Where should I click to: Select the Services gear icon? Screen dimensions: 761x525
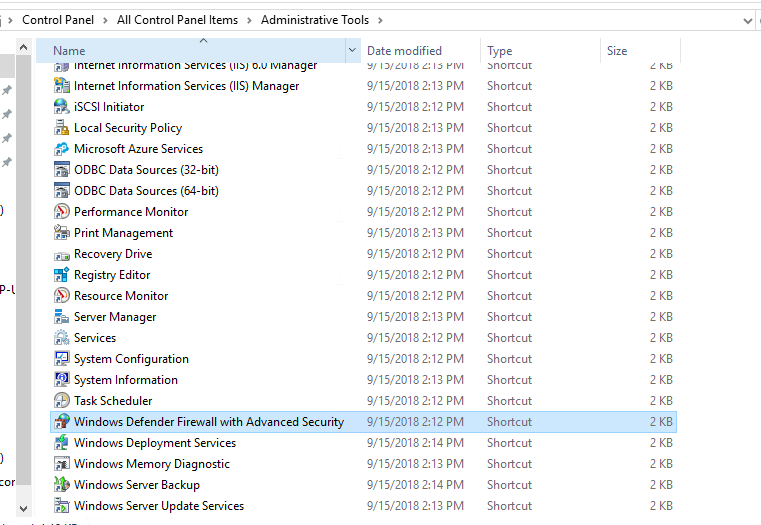pyautogui.click(x=62, y=338)
